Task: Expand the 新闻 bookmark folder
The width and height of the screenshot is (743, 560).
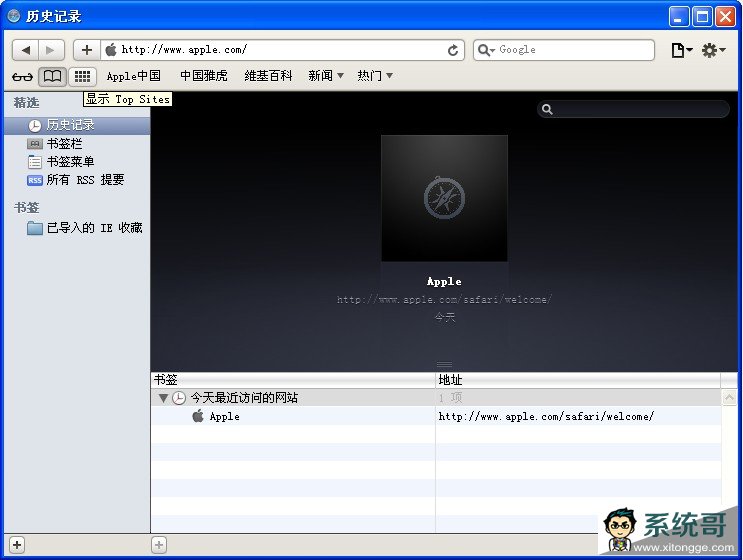Action: (326, 76)
